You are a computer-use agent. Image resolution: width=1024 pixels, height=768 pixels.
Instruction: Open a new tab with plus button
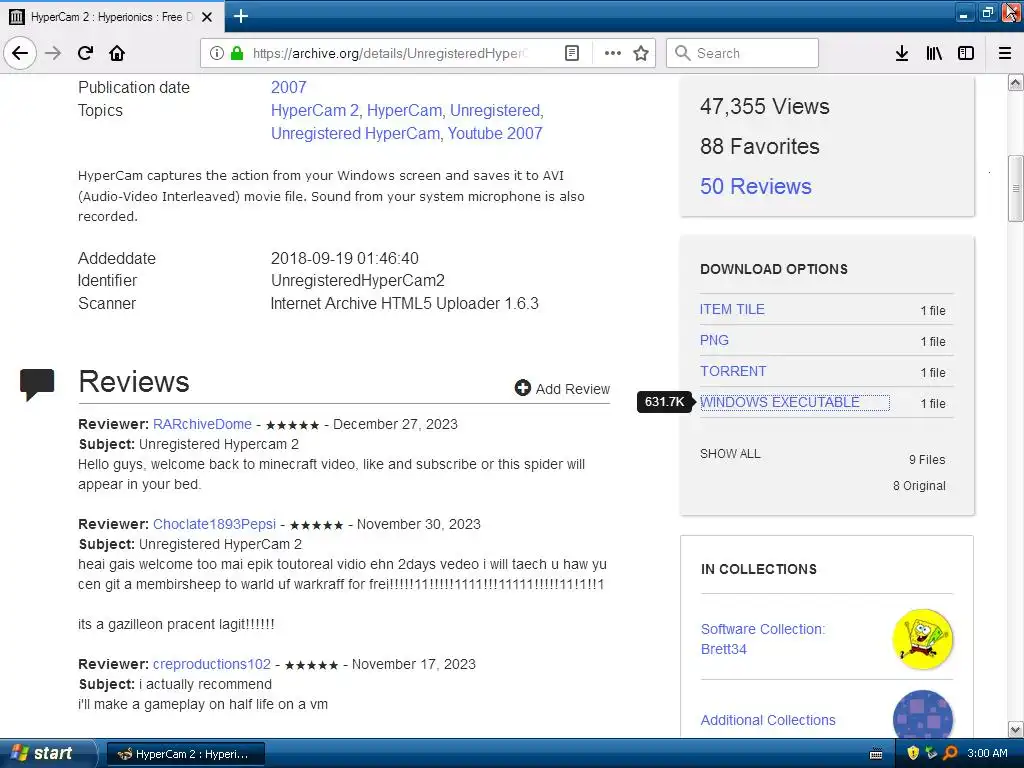pyautogui.click(x=240, y=16)
